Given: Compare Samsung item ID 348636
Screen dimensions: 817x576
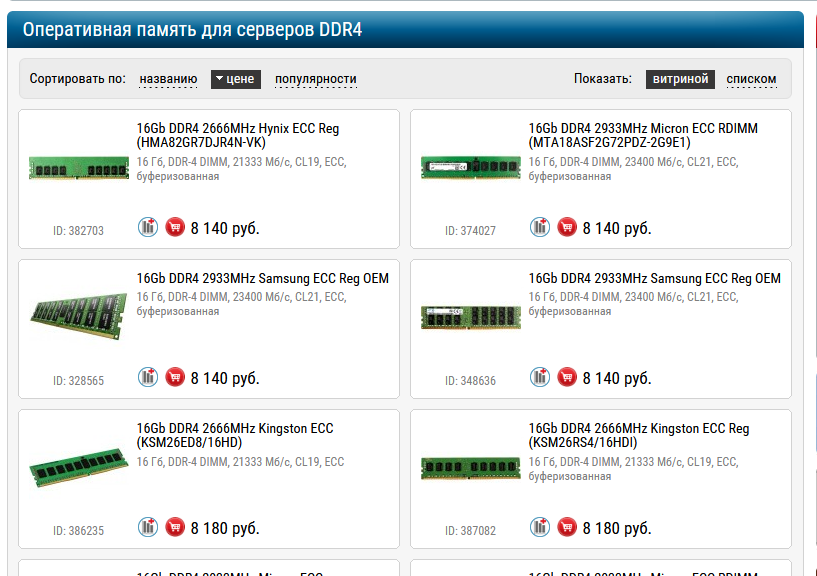Looking at the screenshot, I should [x=540, y=377].
